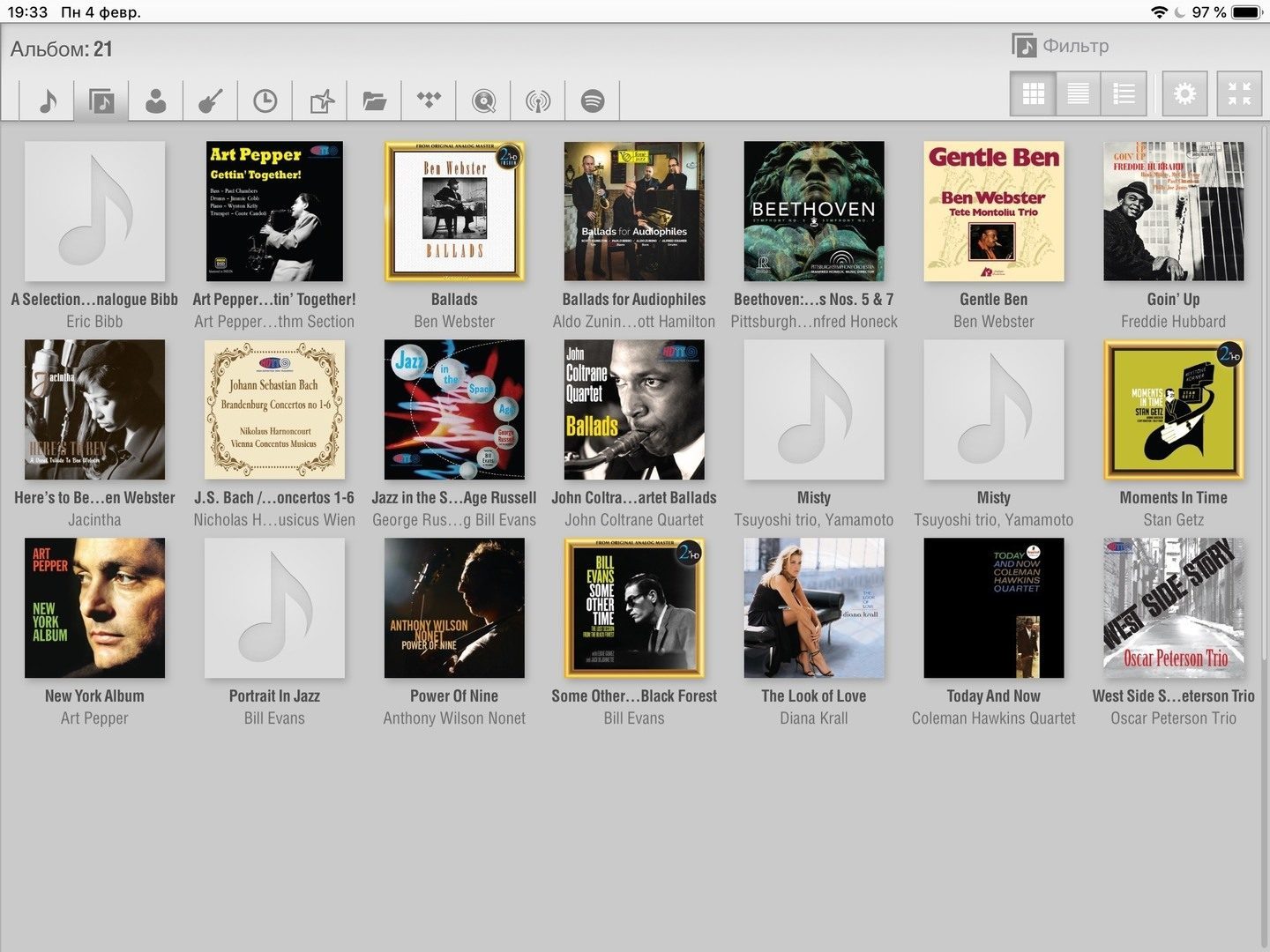Open the guitar genre tab
Viewport: 1270px width, 952px height.
tap(211, 100)
